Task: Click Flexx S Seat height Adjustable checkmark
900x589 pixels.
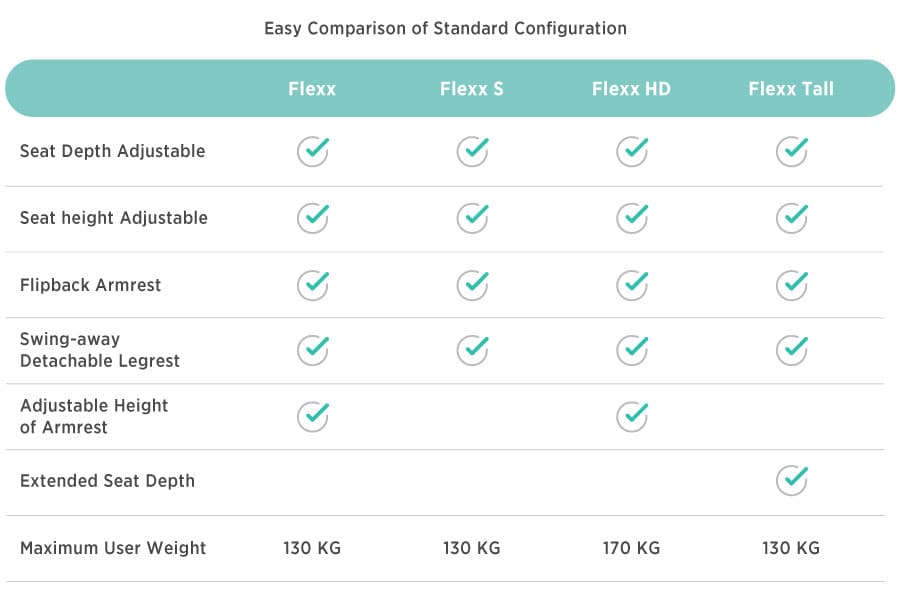Action: [472, 218]
